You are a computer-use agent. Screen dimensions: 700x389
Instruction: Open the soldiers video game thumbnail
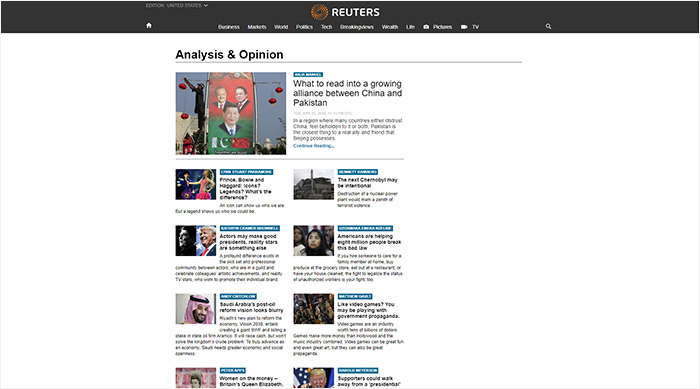313,309
